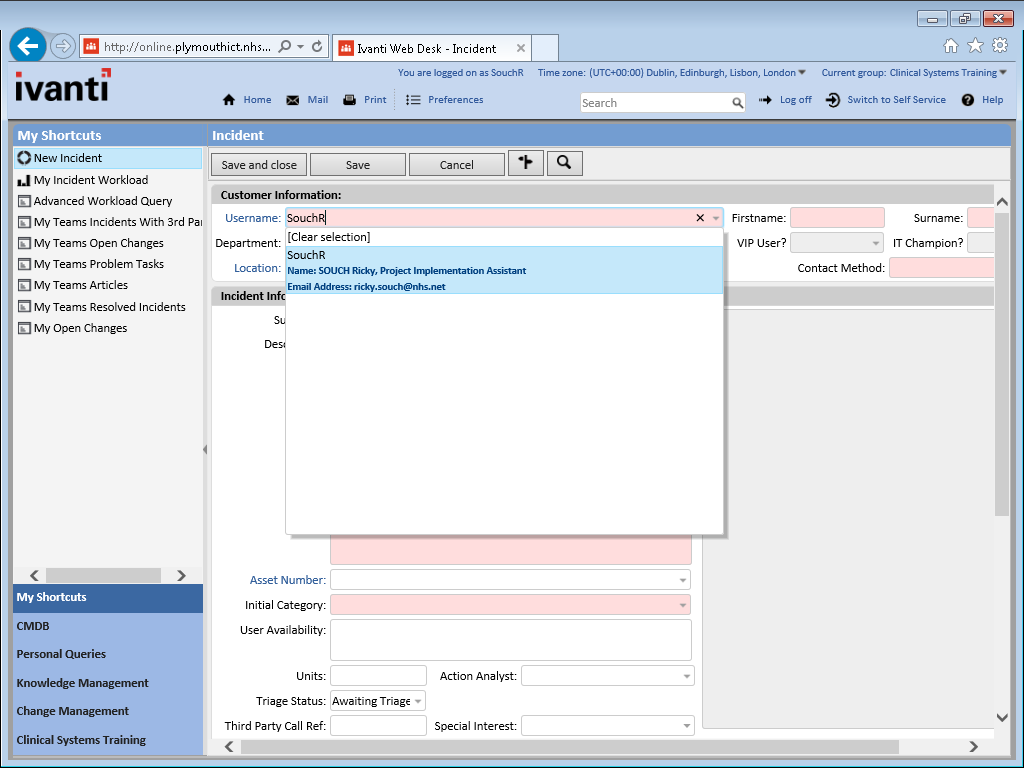Screen dimensions: 1024x768
Task: Click the Help question mark icon
Action: (968, 100)
